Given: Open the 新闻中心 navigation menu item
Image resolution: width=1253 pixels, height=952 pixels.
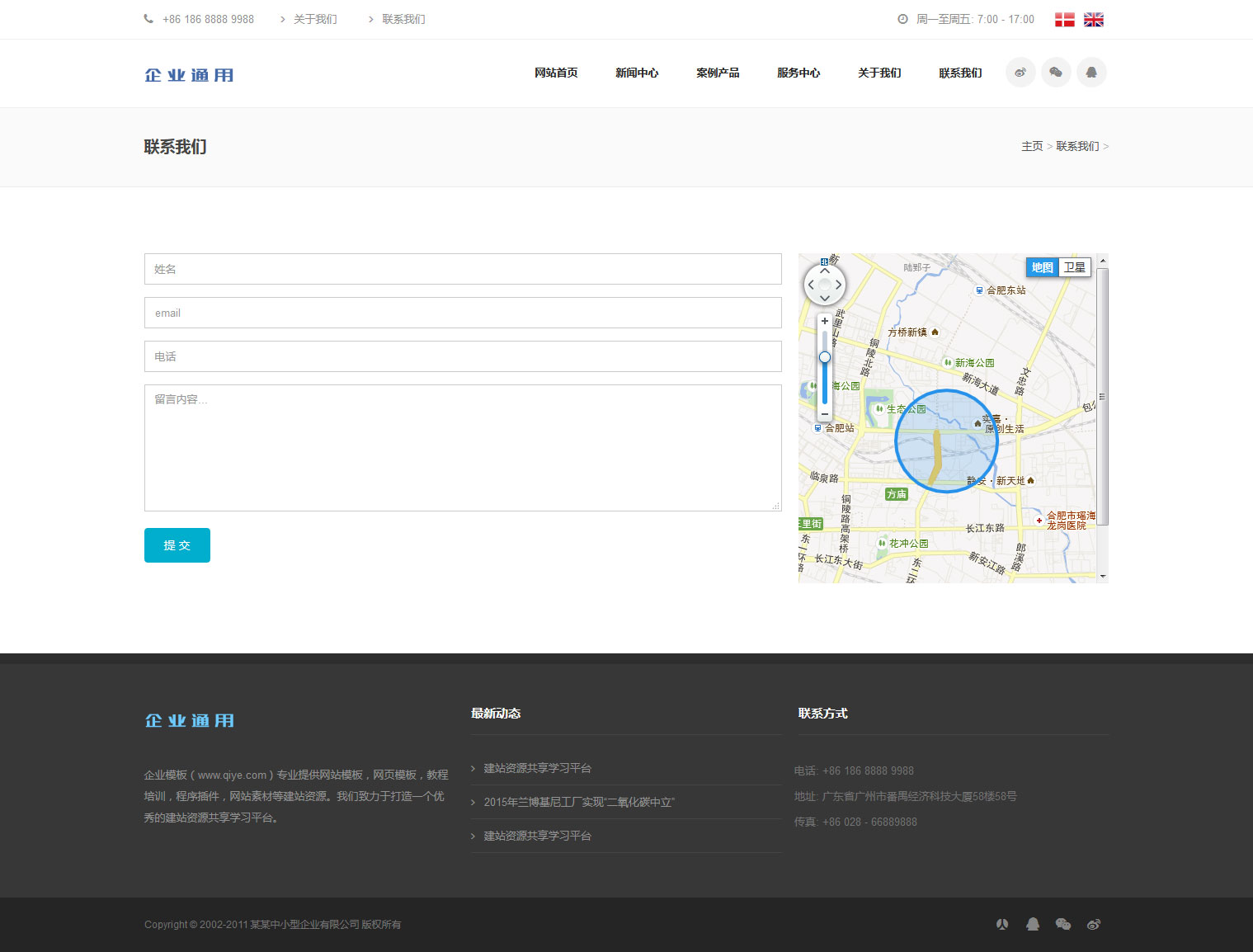Looking at the screenshot, I should point(637,73).
